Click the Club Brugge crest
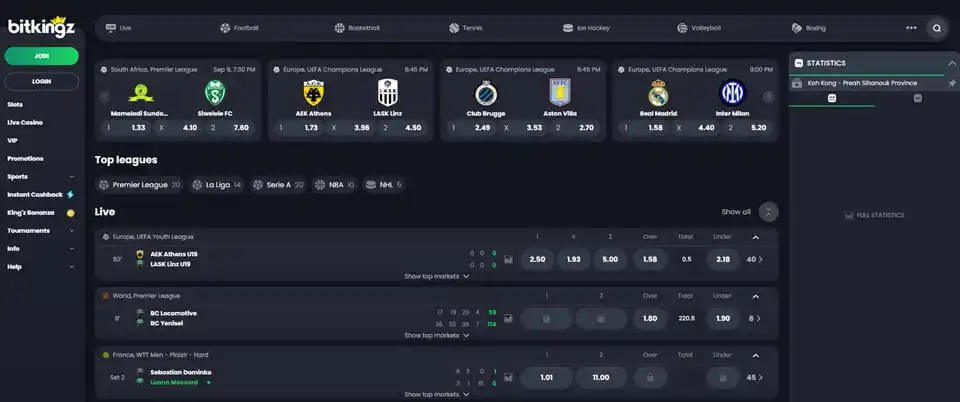 tap(486, 93)
